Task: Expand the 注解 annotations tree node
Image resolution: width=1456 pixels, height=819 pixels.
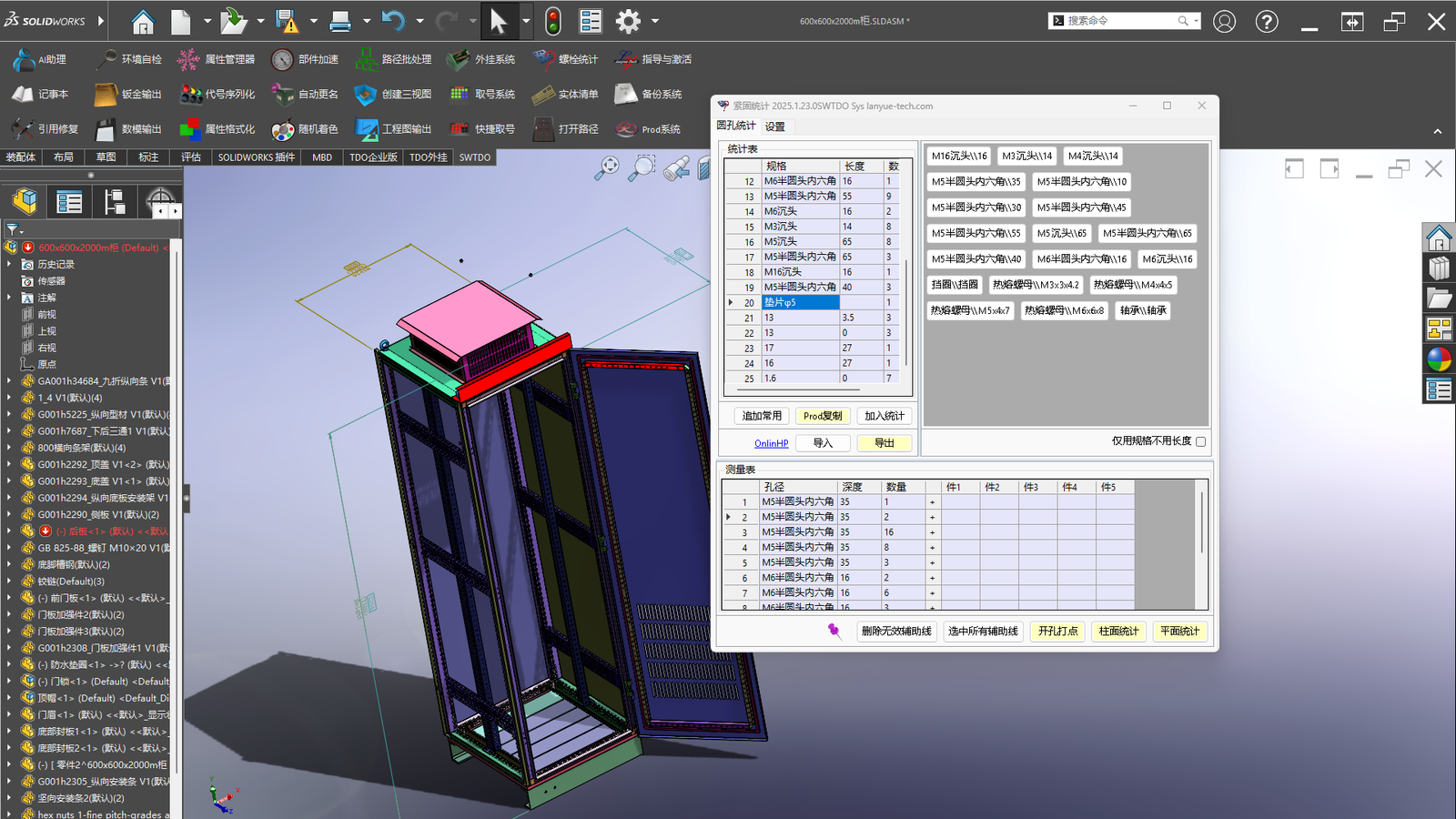Action: (x=9, y=298)
